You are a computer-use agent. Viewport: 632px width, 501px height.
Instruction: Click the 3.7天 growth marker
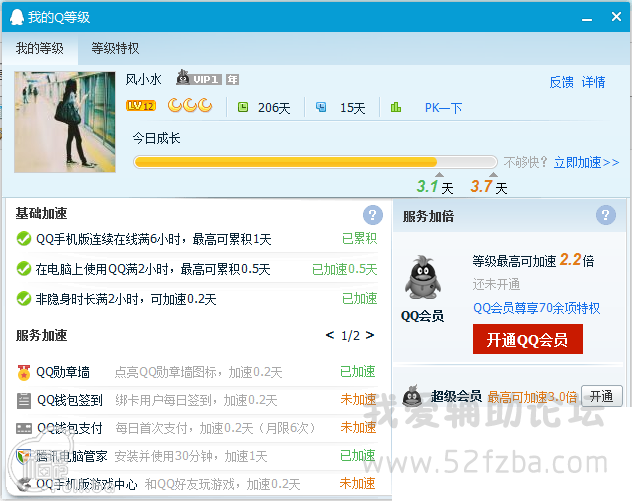(x=489, y=187)
